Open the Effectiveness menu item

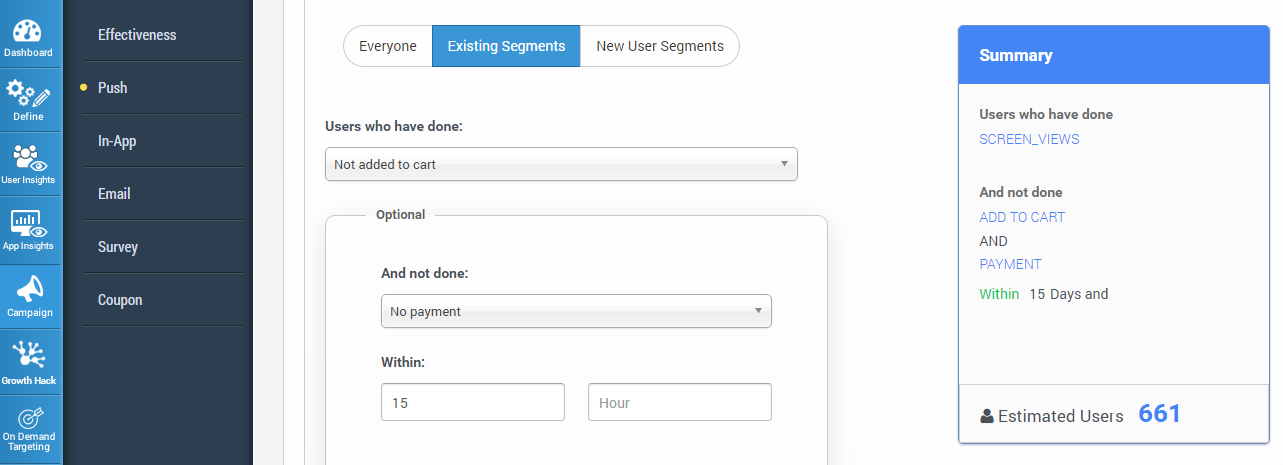tap(137, 35)
